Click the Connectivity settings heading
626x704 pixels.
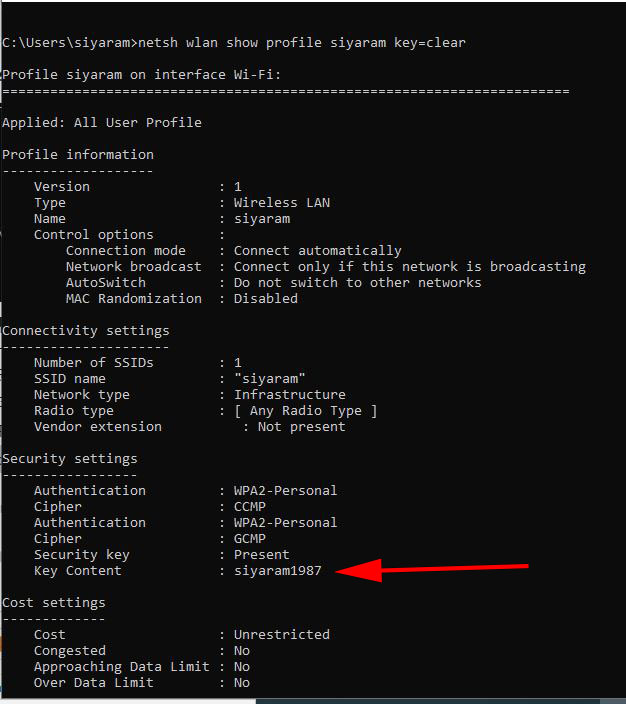[86, 331]
